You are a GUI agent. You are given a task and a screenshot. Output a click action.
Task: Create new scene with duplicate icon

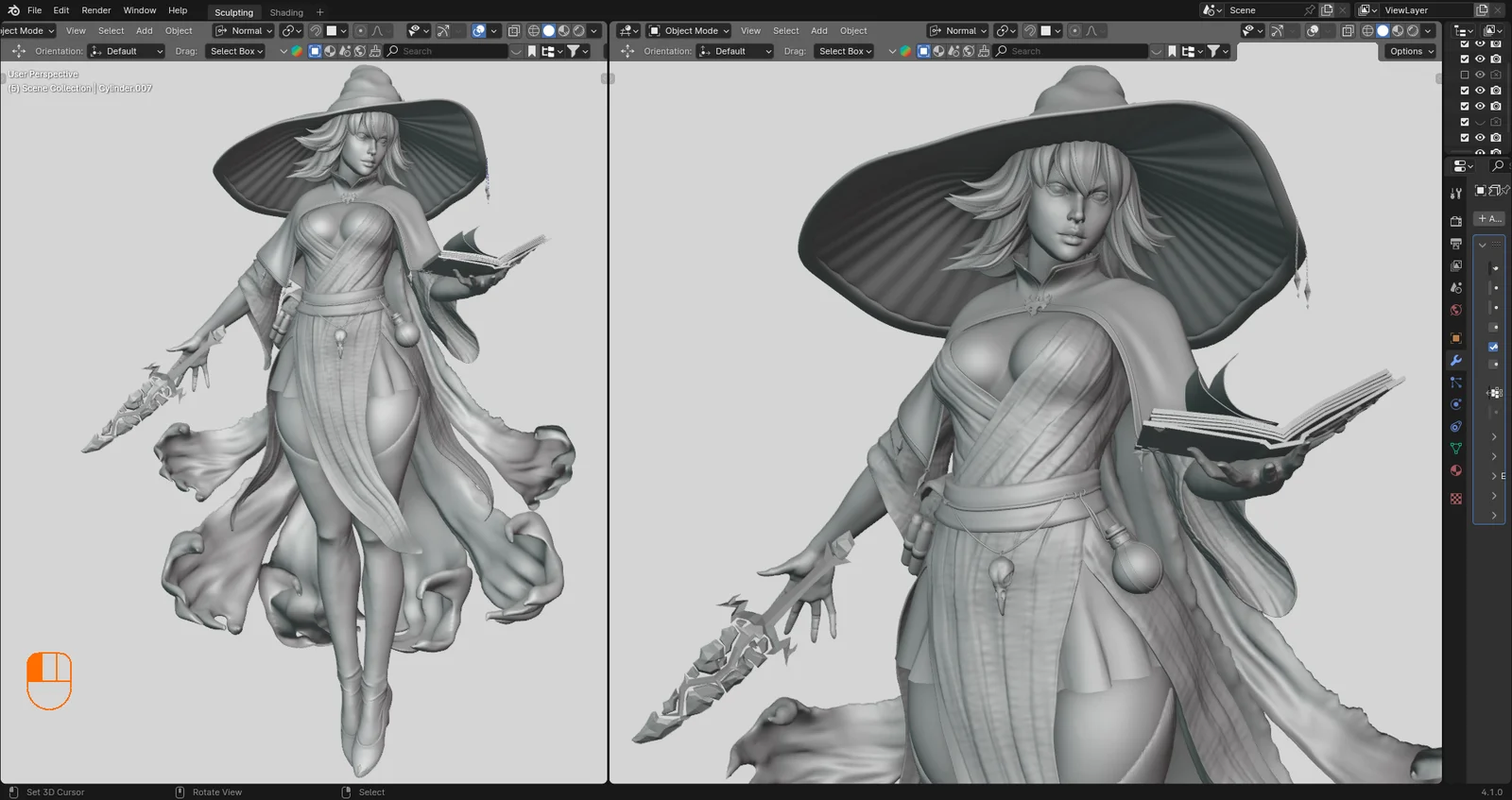click(1327, 10)
